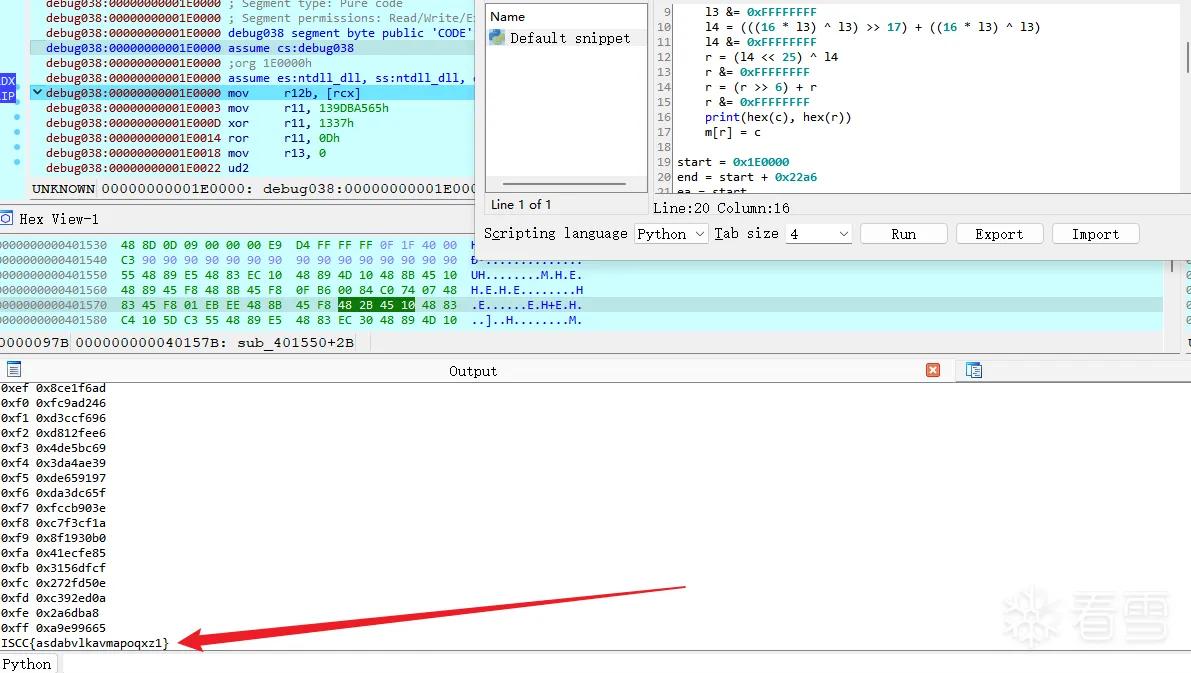
Task: Select the Hex View-1 tab
Action: pos(58,220)
